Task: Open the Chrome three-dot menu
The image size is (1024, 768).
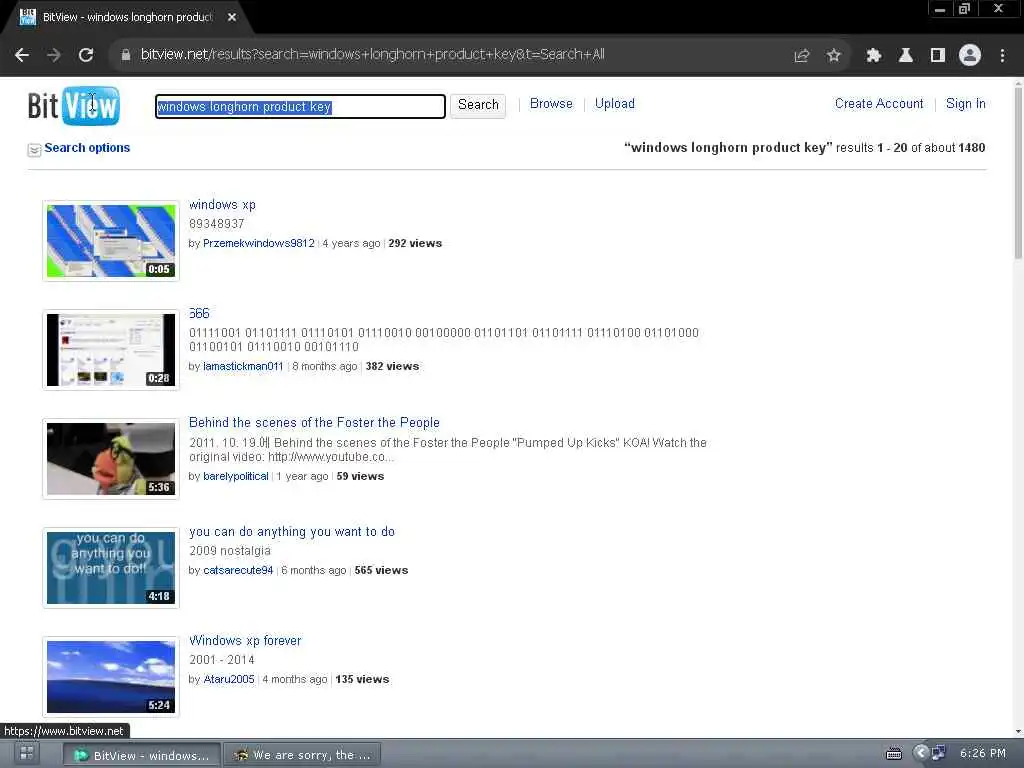Action: [1002, 56]
